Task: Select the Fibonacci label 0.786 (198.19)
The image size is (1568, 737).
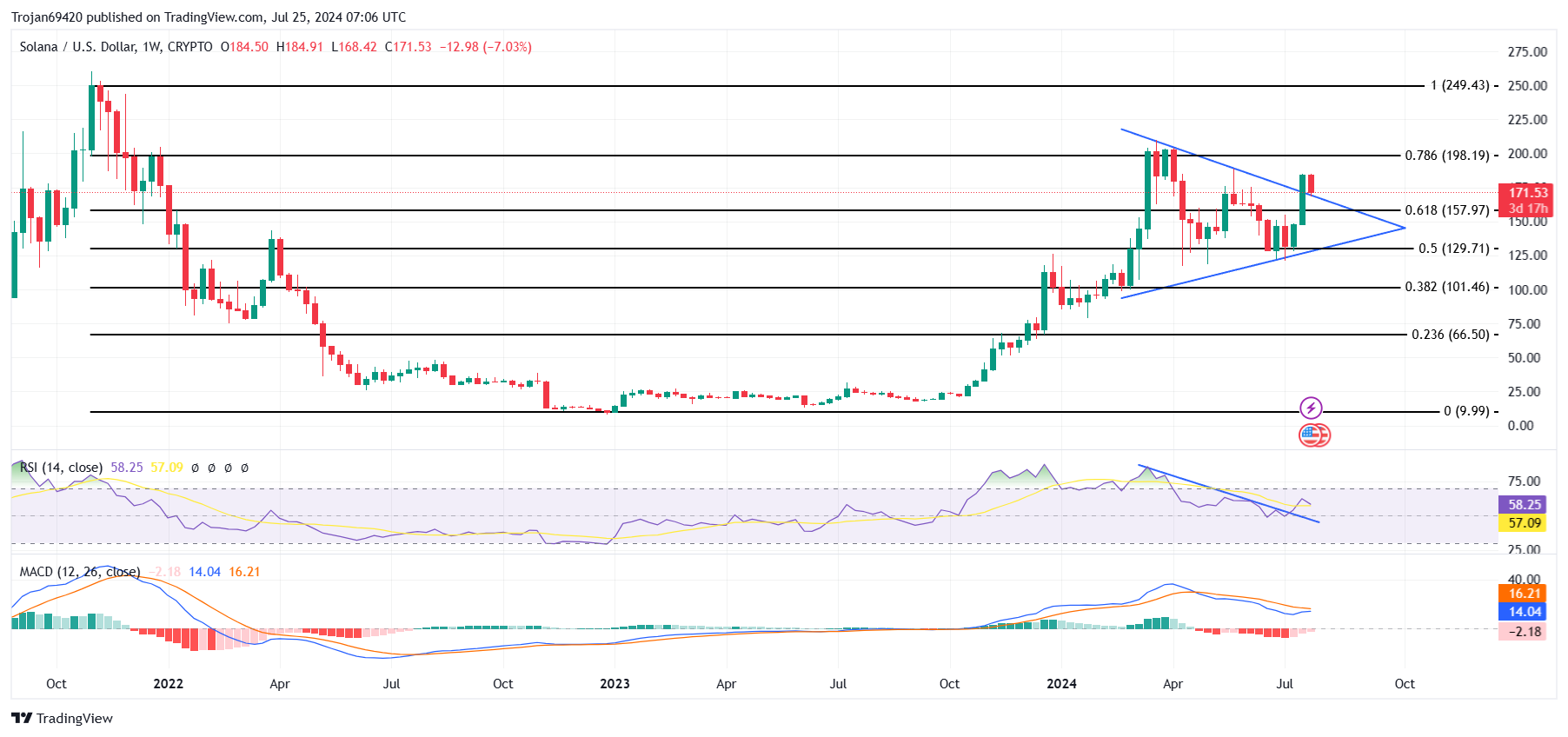Action: [1447, 156]
